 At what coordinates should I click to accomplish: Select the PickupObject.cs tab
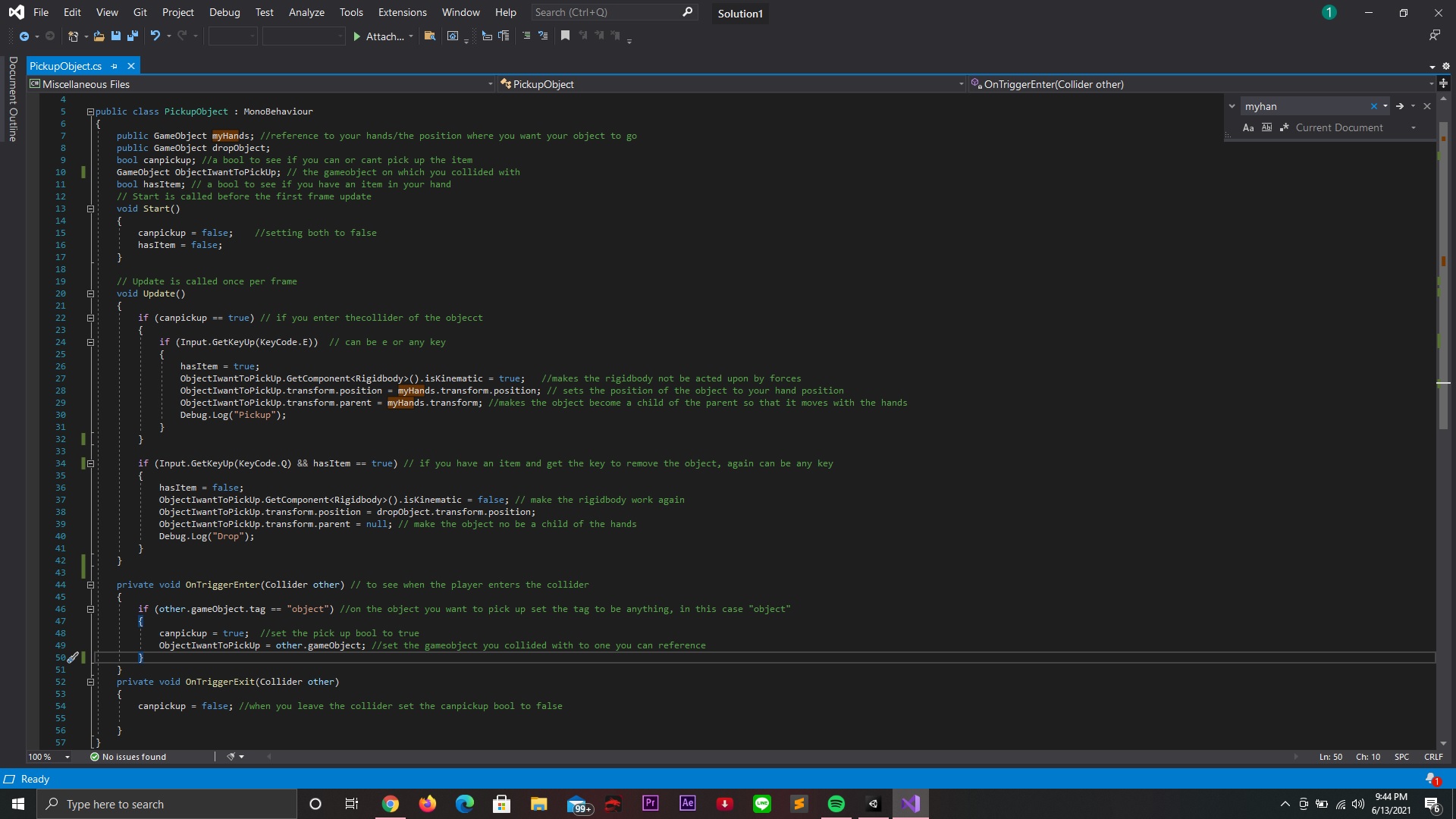[x=66, y=67]
